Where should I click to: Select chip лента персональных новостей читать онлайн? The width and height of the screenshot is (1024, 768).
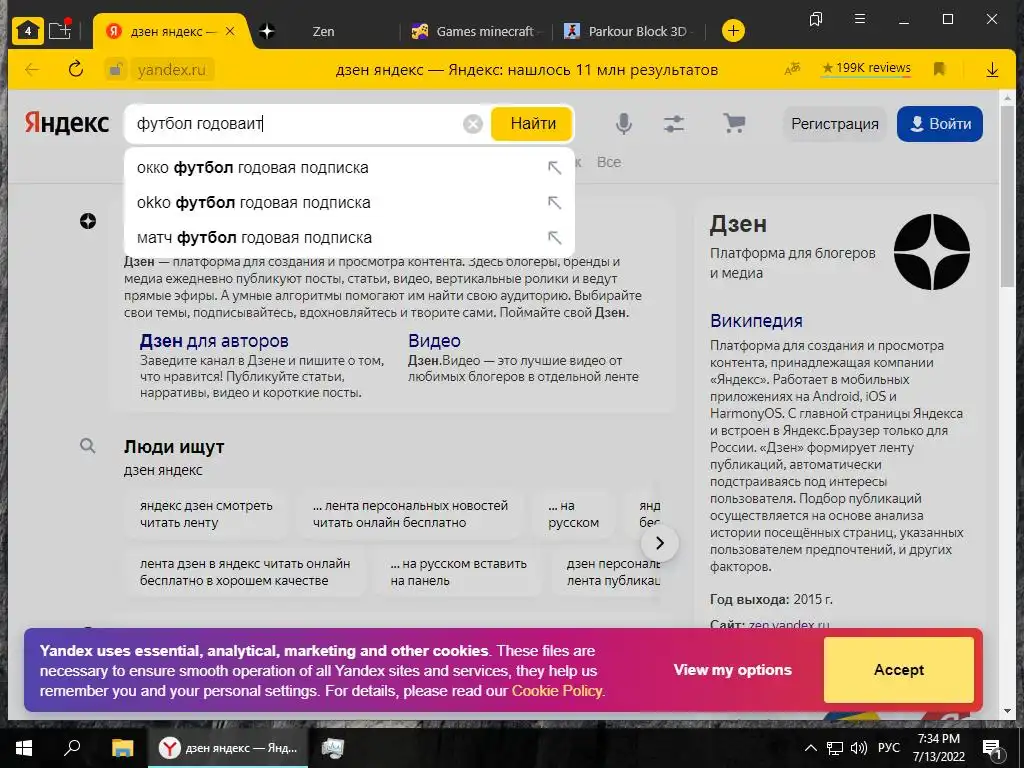[410, 514]
